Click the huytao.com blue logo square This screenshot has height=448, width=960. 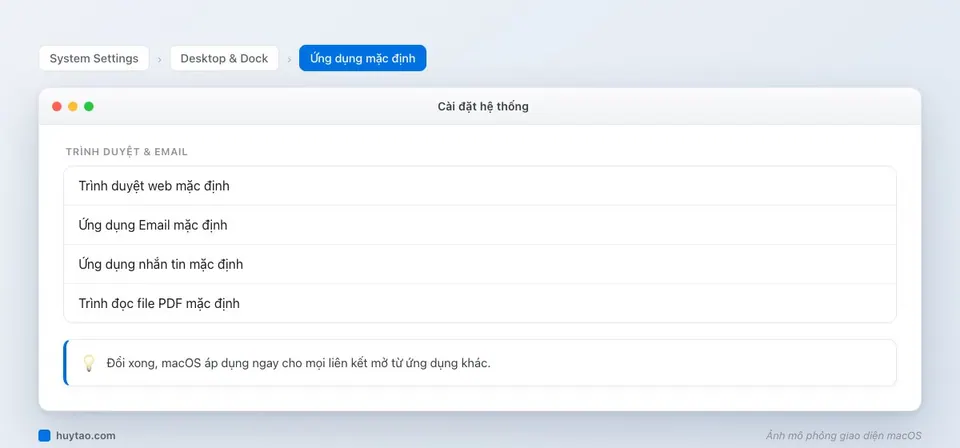(44, 436)
